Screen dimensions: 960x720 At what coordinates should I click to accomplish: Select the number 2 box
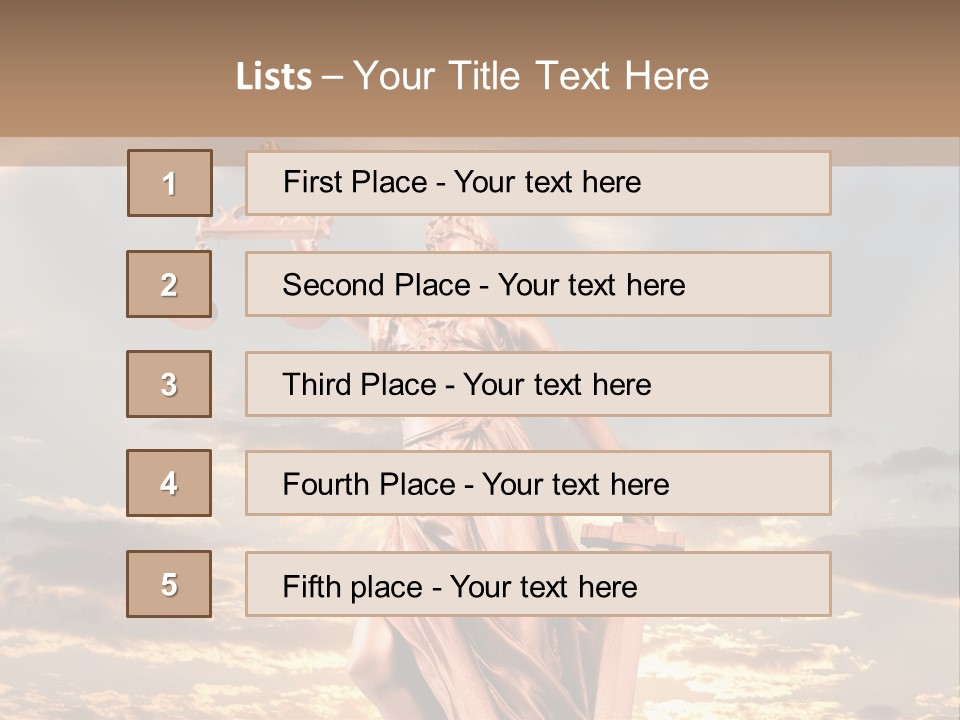point(169,284)
